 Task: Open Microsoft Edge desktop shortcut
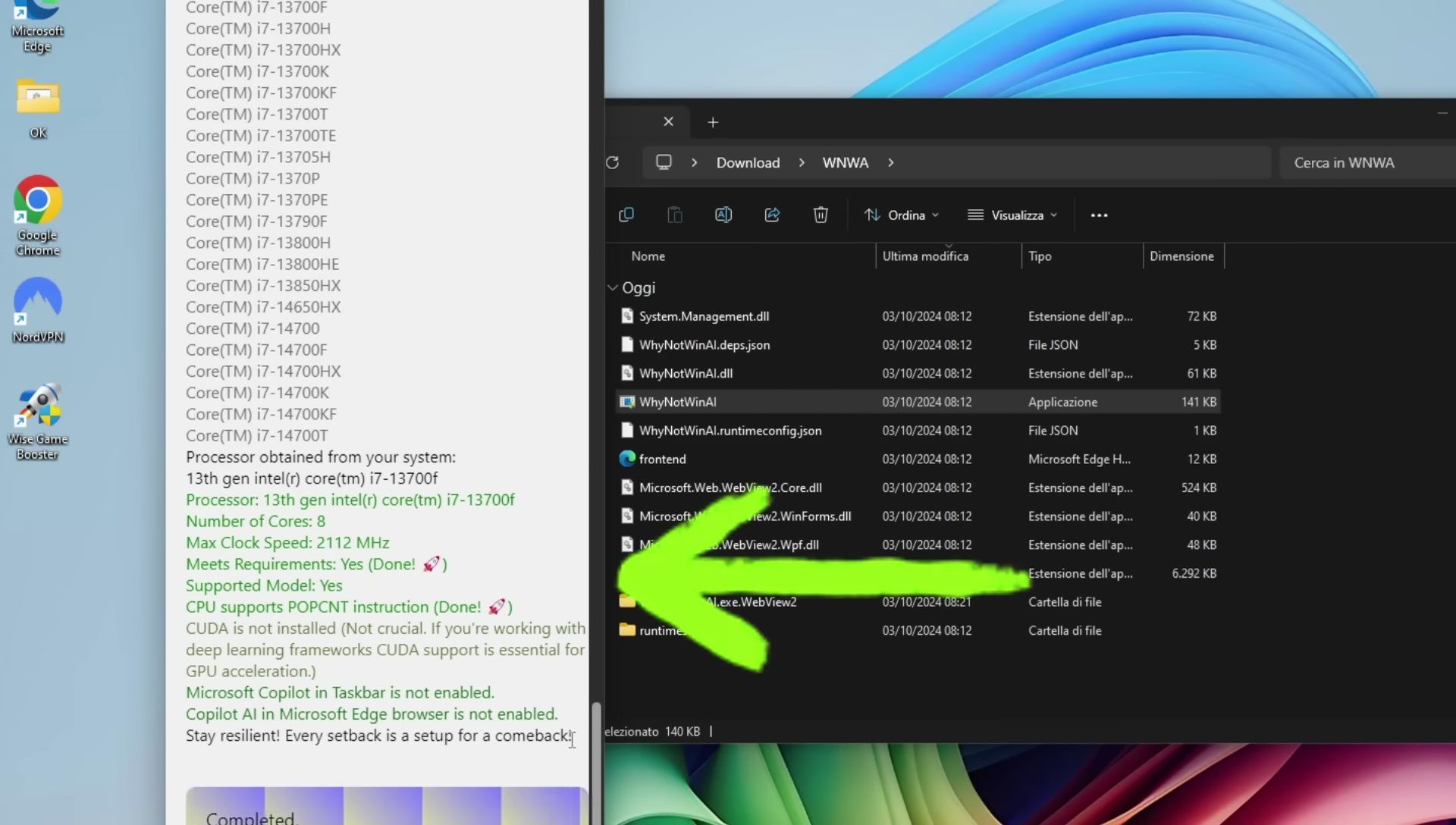pyautogui.click(x=37, y=27)
